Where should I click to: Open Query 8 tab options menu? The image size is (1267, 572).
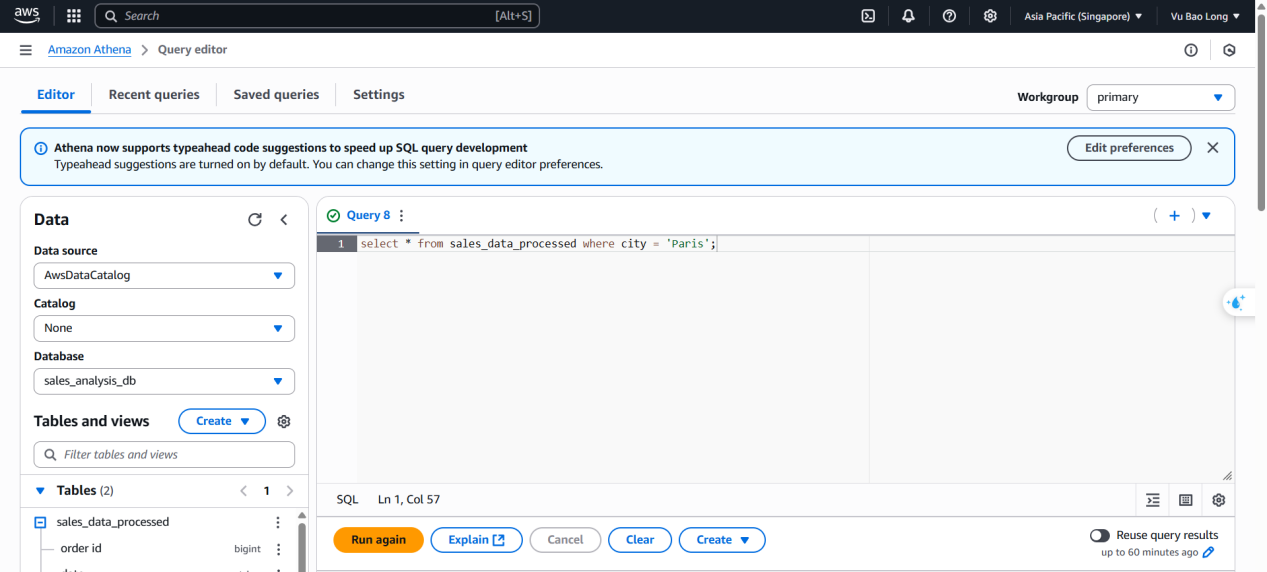pos(402,216)
